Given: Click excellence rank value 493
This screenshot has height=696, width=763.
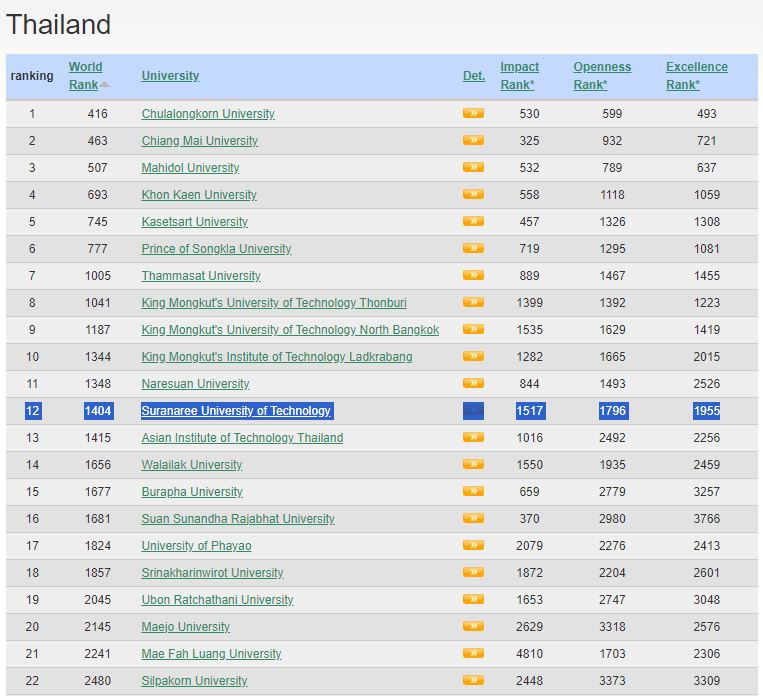Looking at the screenshot, I should (707, 114).
